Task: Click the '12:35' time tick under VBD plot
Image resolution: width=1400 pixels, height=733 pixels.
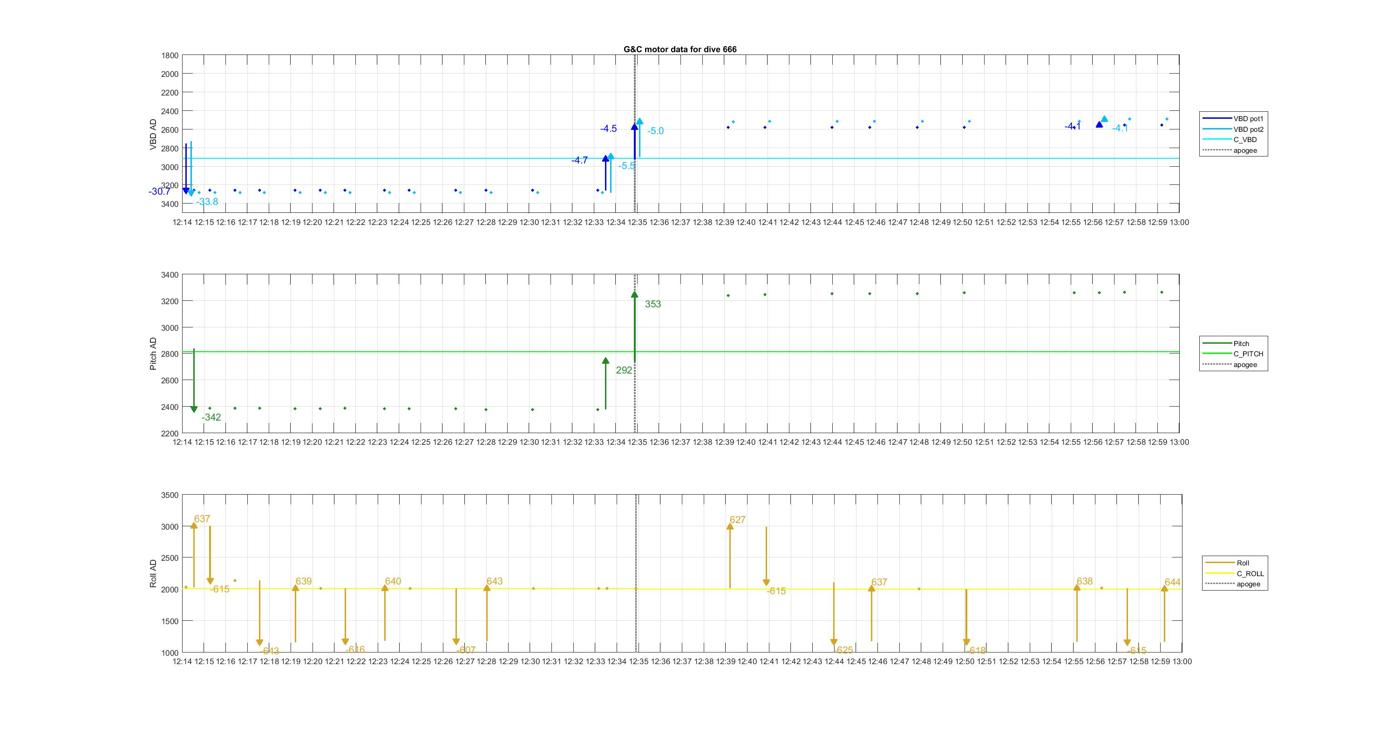Action: coord(637,222)
